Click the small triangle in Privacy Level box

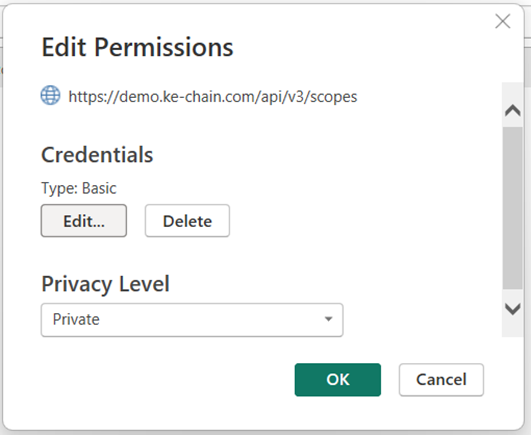328,319
